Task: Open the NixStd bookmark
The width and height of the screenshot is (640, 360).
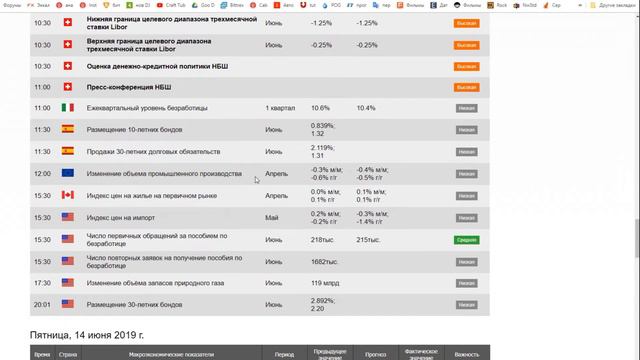Action: 525,5
